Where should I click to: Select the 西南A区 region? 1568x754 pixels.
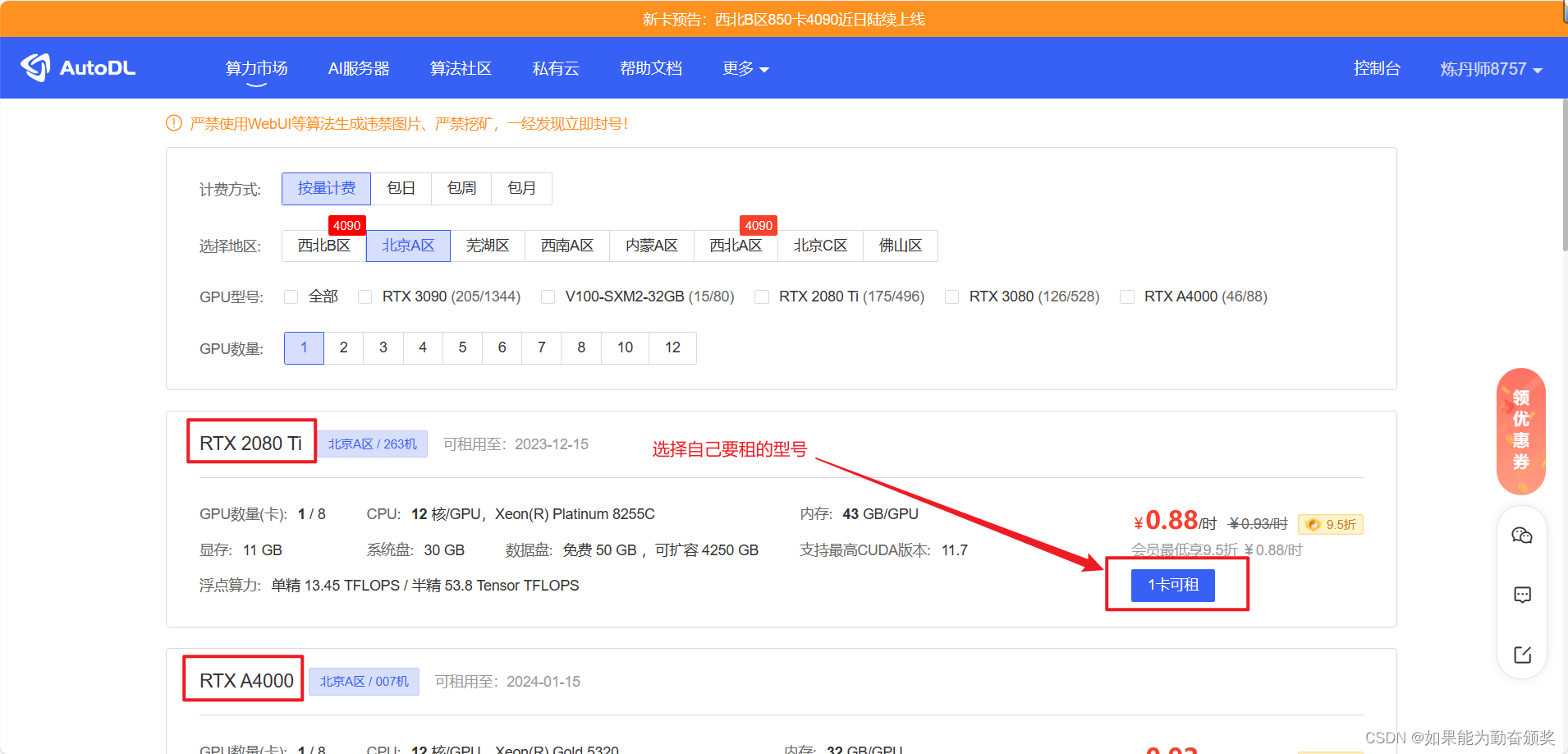pyautogui.click(x=567, y=246)
